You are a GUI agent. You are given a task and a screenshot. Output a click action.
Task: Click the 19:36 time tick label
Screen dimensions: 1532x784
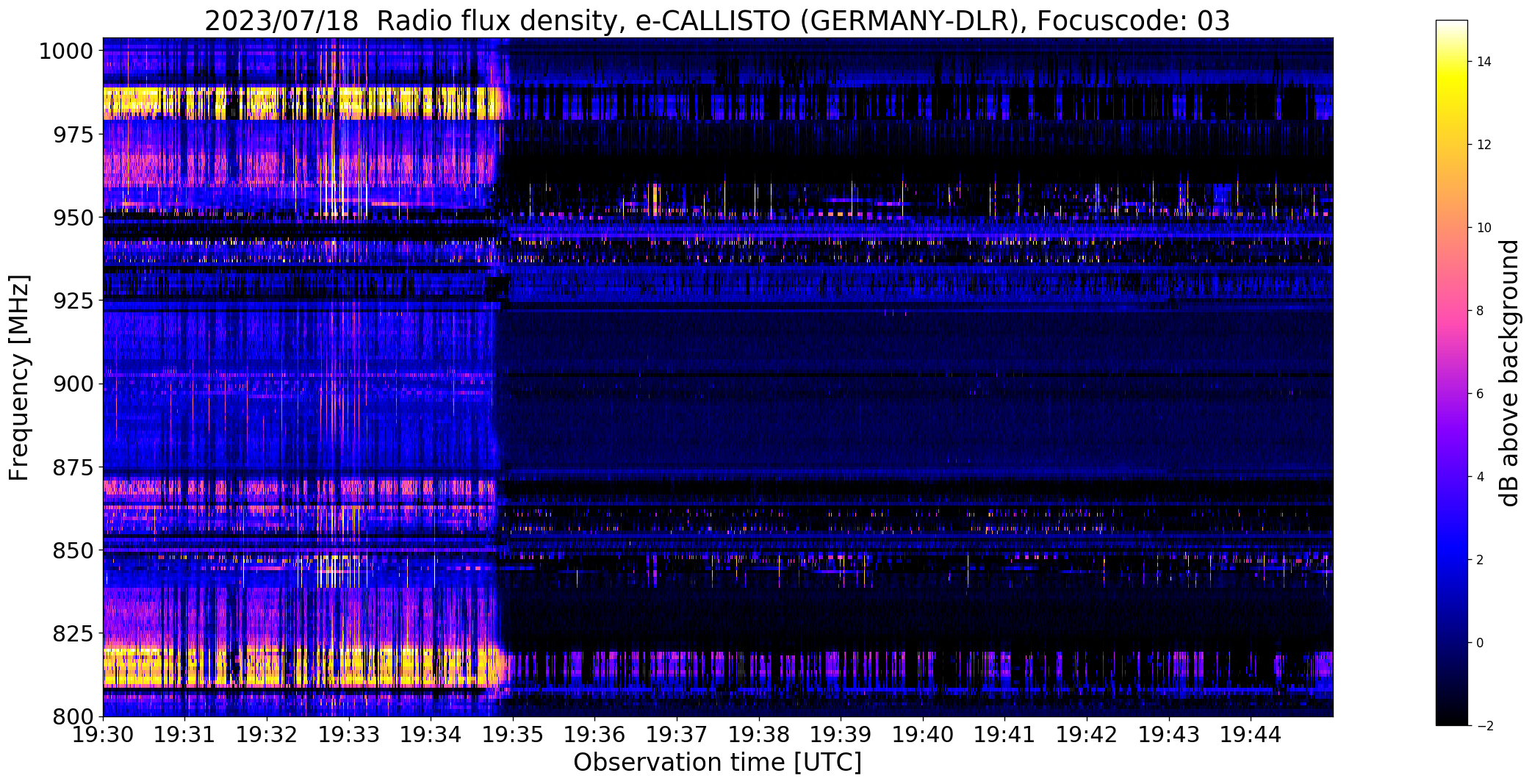click(595, 734)
